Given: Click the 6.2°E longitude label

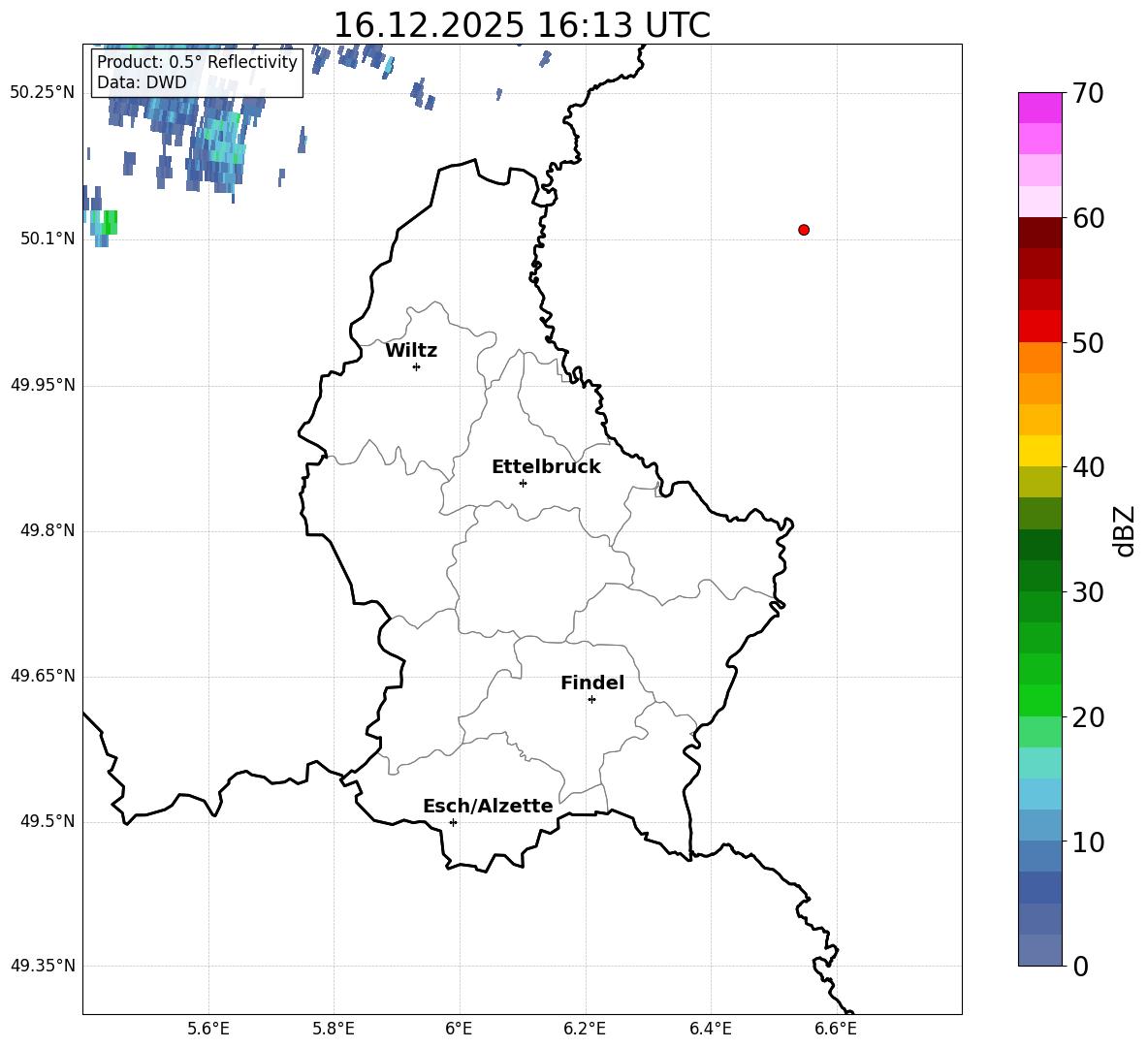Looking at the screenshot, I should tap(585, 1029).
